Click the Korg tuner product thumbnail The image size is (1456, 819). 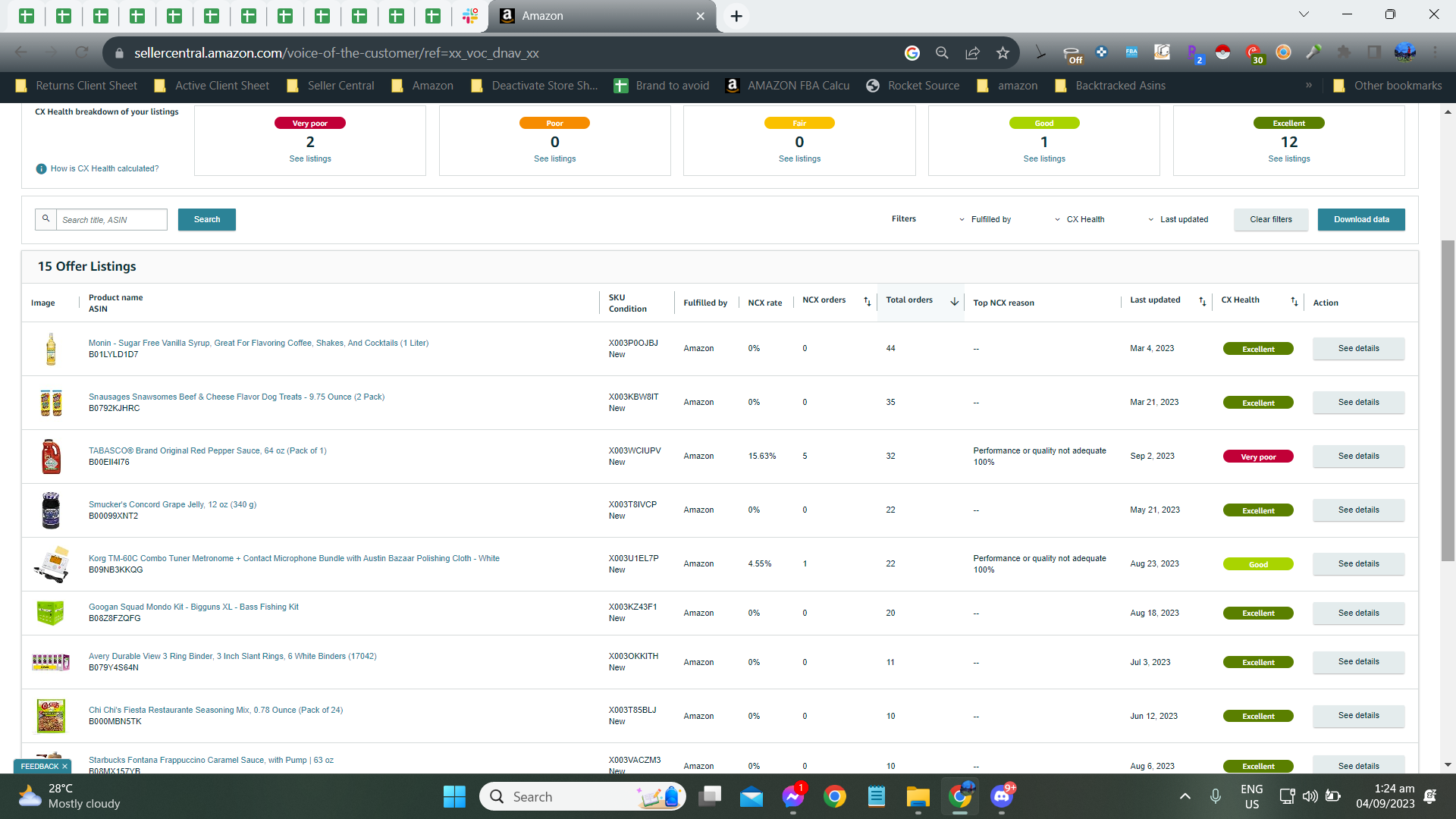coord(52,564)
